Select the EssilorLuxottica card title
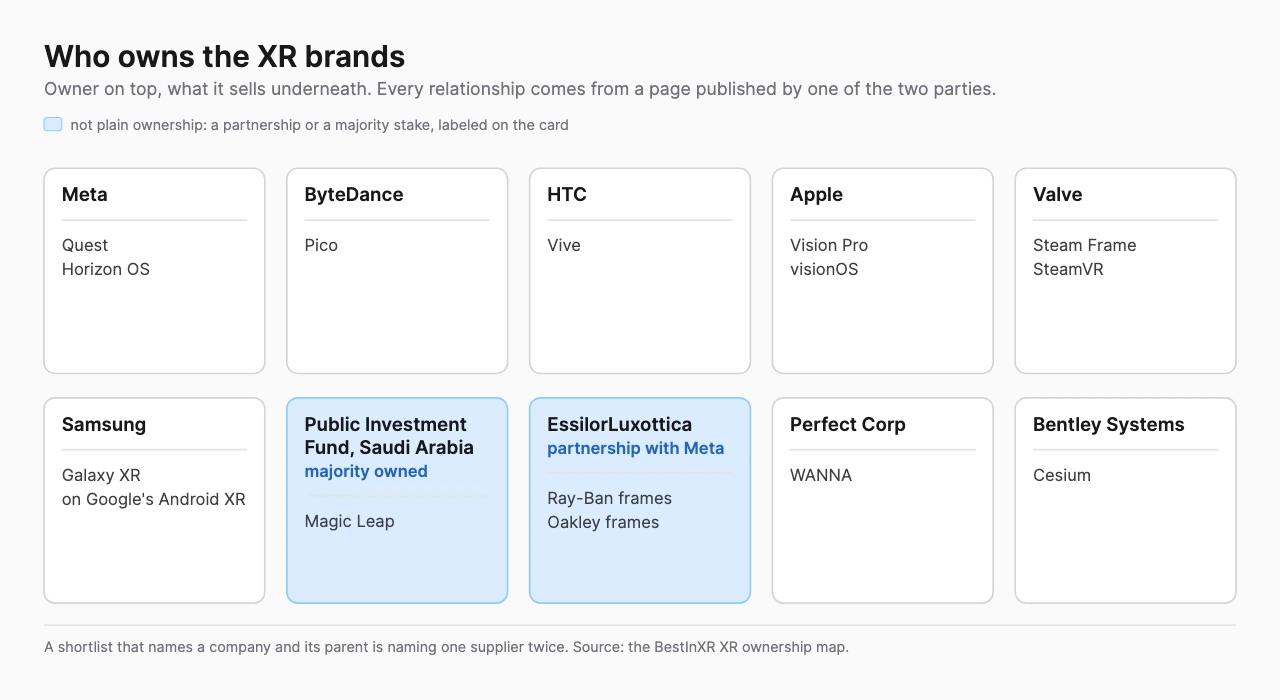The height and width of the screenshot is (700, 1280). 620,425
